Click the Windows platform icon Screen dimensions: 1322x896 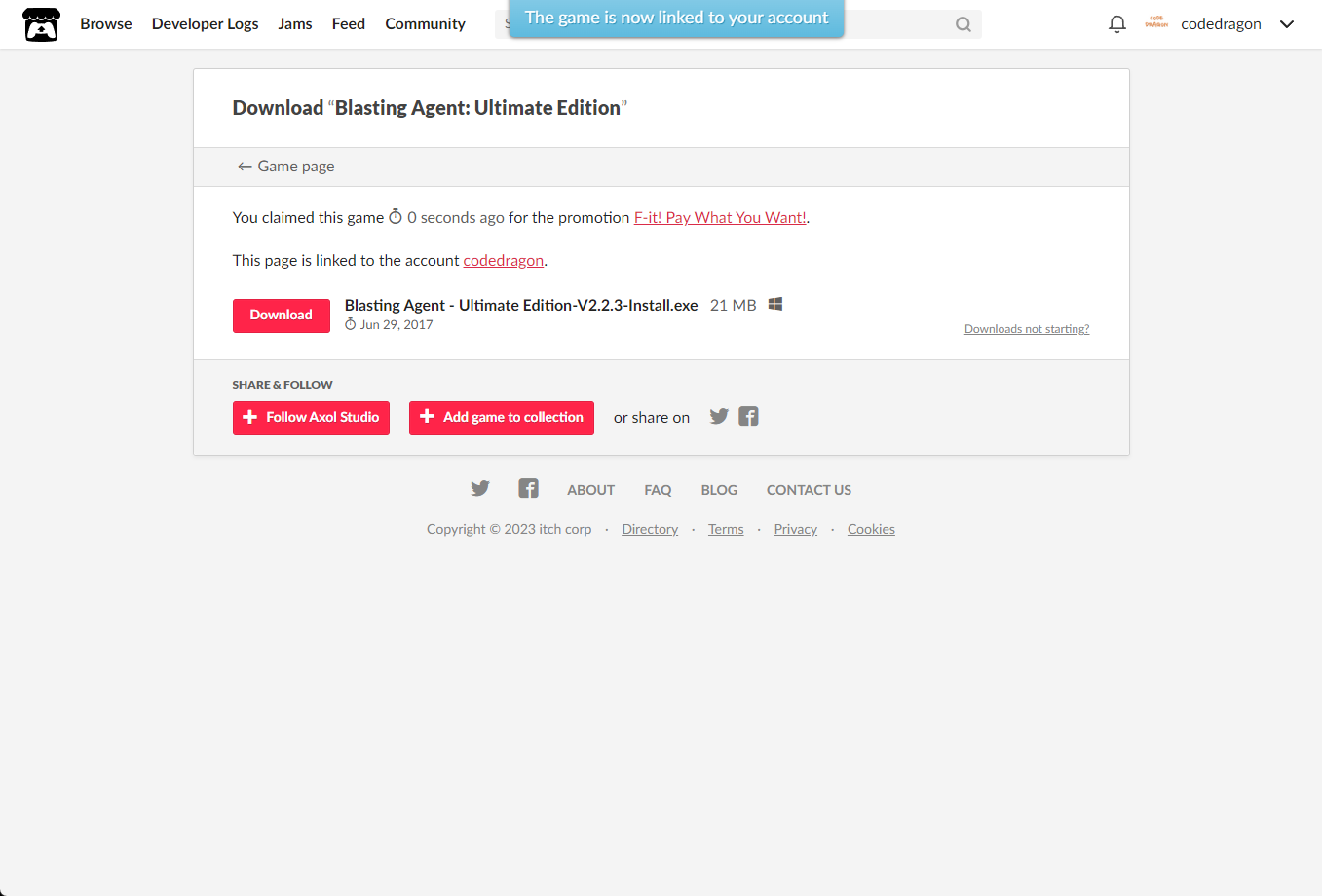(x=775, y=305)
